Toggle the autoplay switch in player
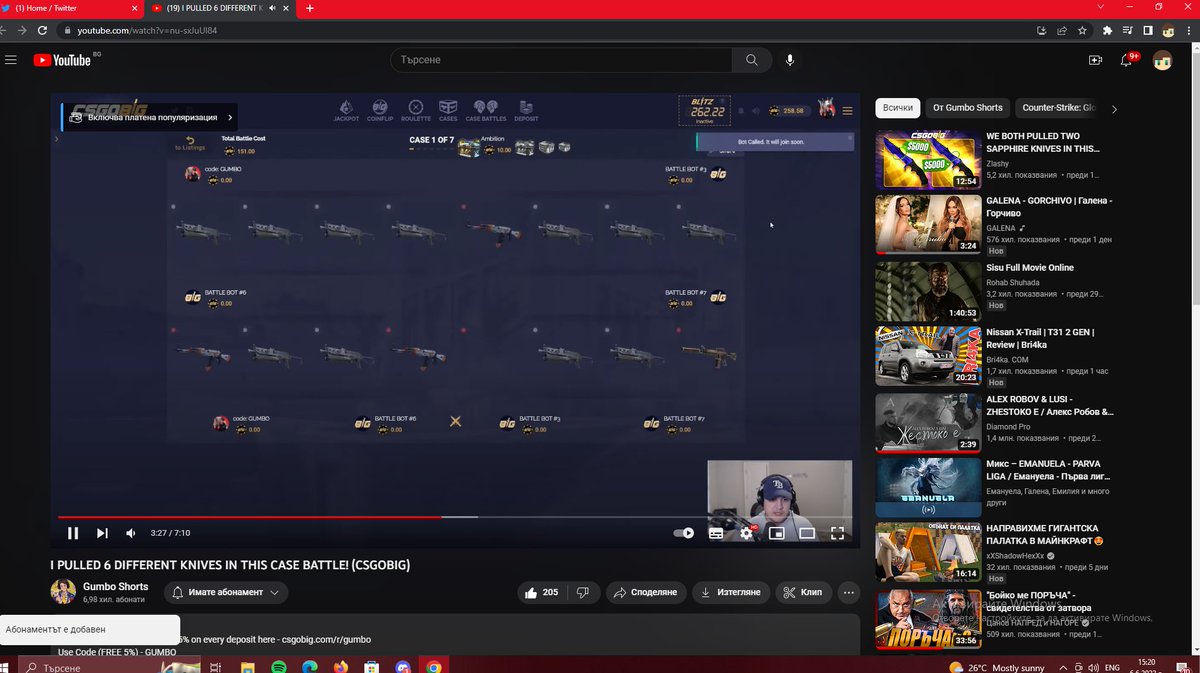 (x=684, y=533)
